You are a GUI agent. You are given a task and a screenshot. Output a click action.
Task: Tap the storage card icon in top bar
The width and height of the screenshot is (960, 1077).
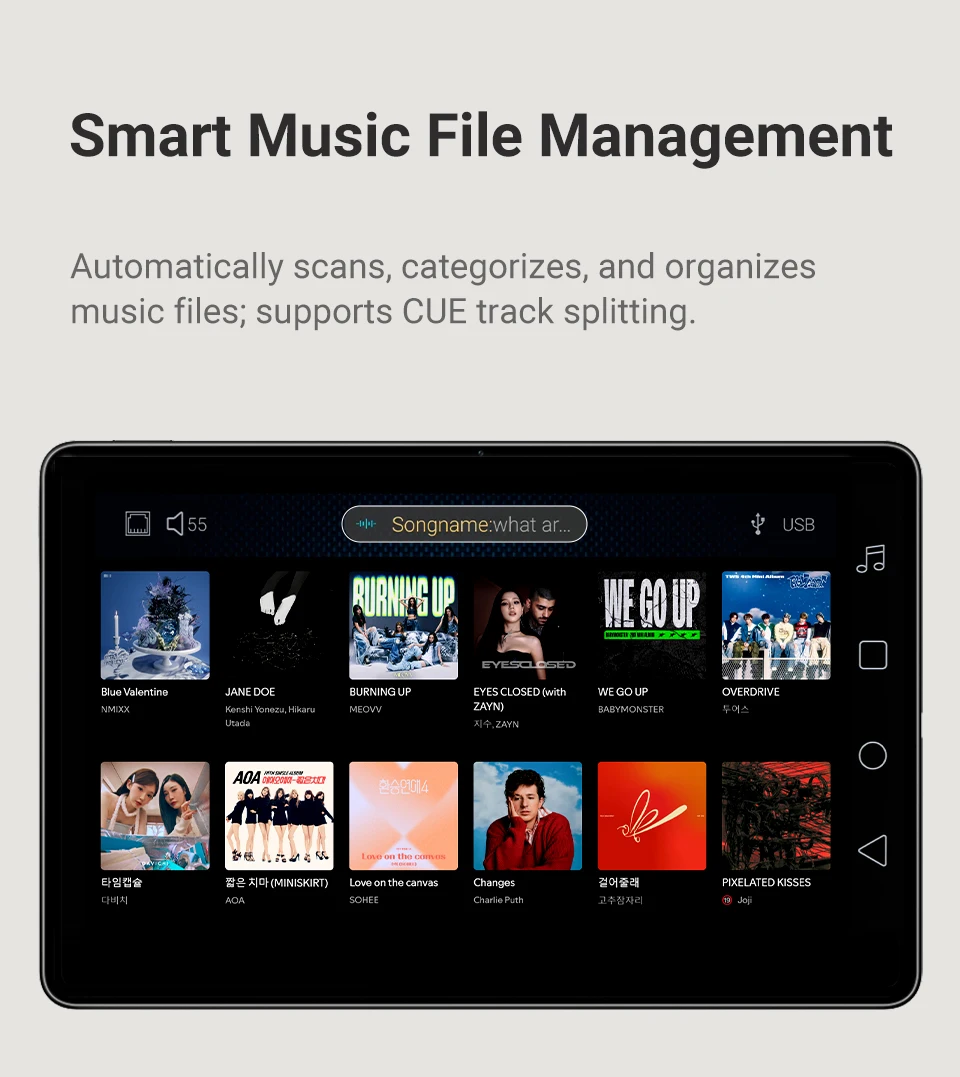point(137,523)
